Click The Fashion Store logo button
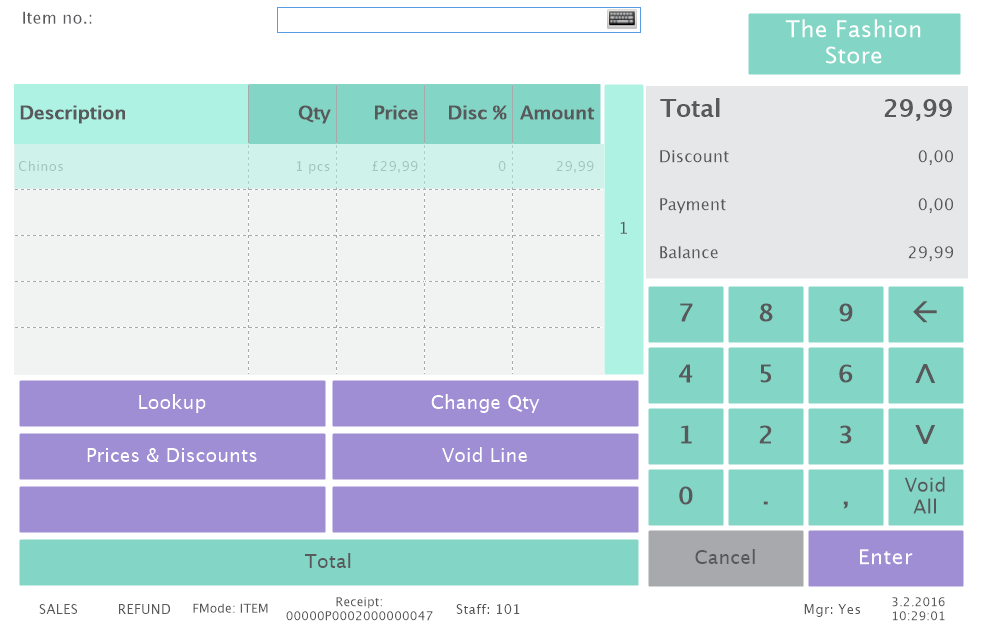The height and width of the screenshot is (641, 984). pos(854,43)
